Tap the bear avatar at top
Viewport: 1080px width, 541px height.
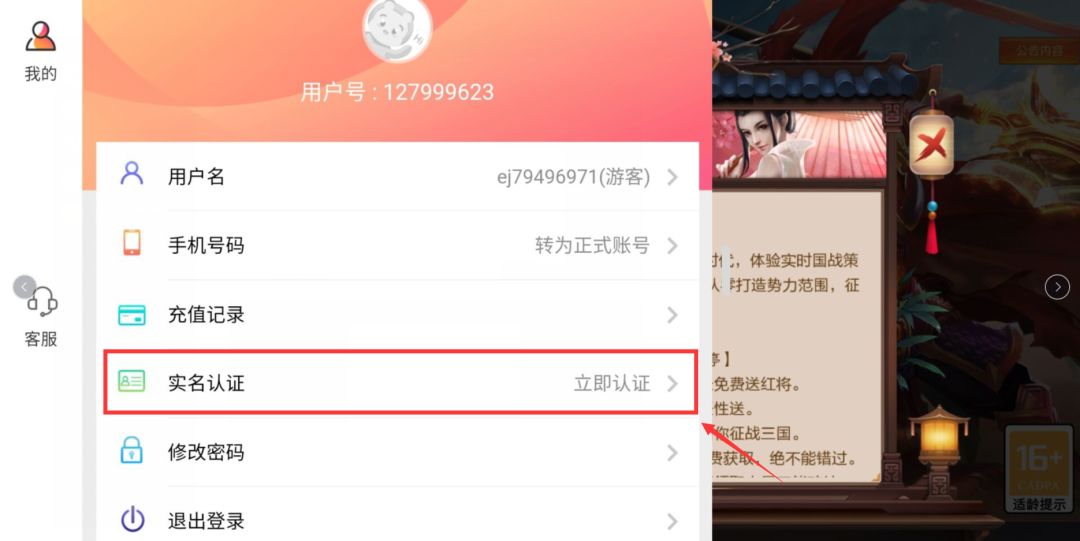coord(397,30)
